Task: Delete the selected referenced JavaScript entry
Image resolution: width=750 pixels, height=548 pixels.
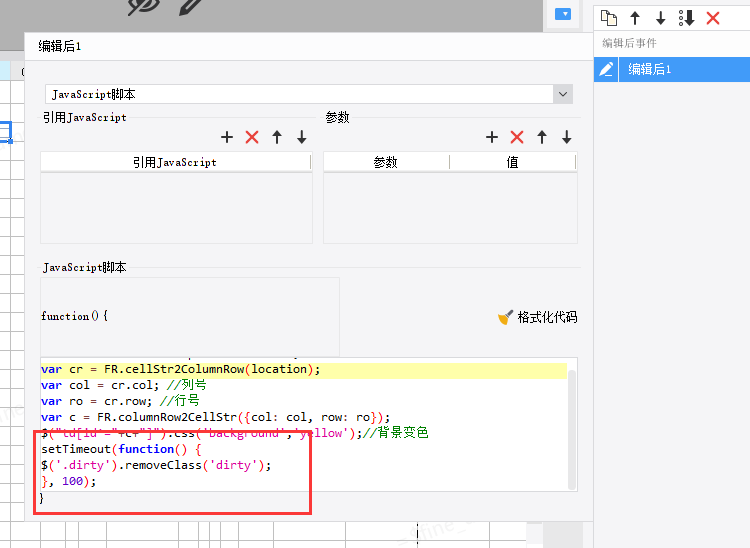Action: [x=252, y=138]
